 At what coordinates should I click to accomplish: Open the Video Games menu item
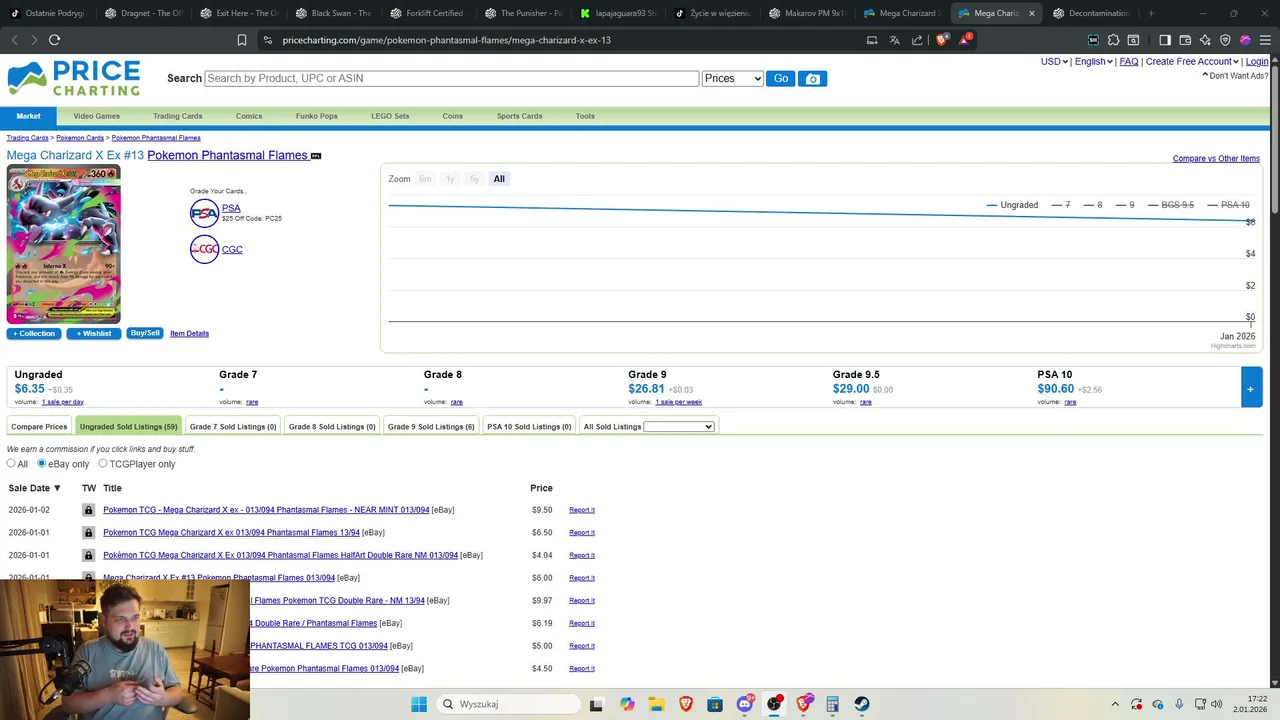pyautogui.click(x=96, y=116)
